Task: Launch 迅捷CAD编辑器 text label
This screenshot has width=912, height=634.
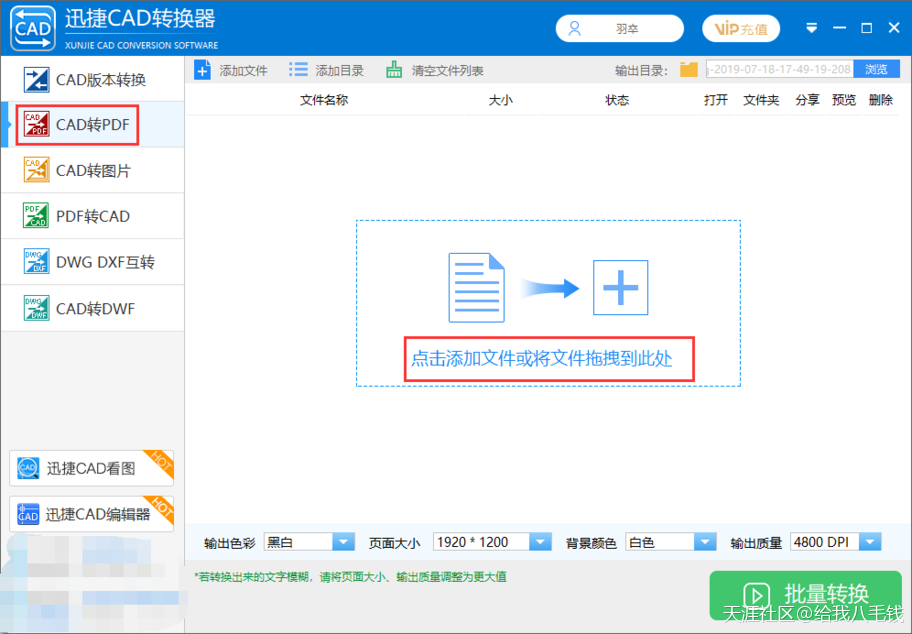Action: pos(98,514)
